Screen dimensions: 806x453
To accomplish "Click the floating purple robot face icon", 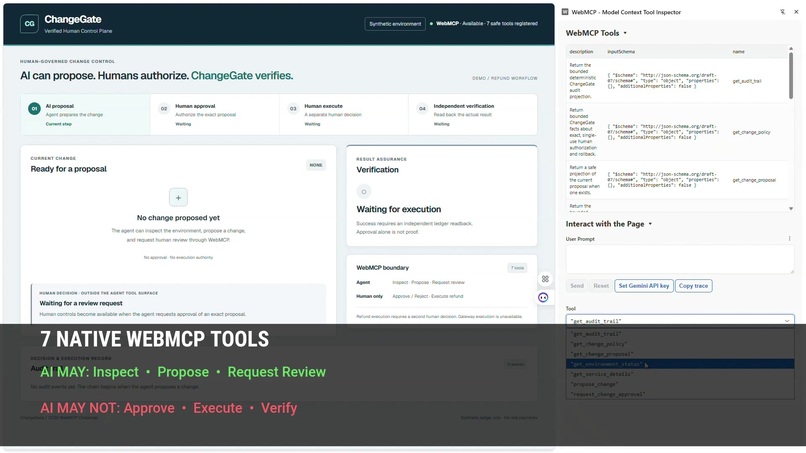I will [x=543, y=297].
